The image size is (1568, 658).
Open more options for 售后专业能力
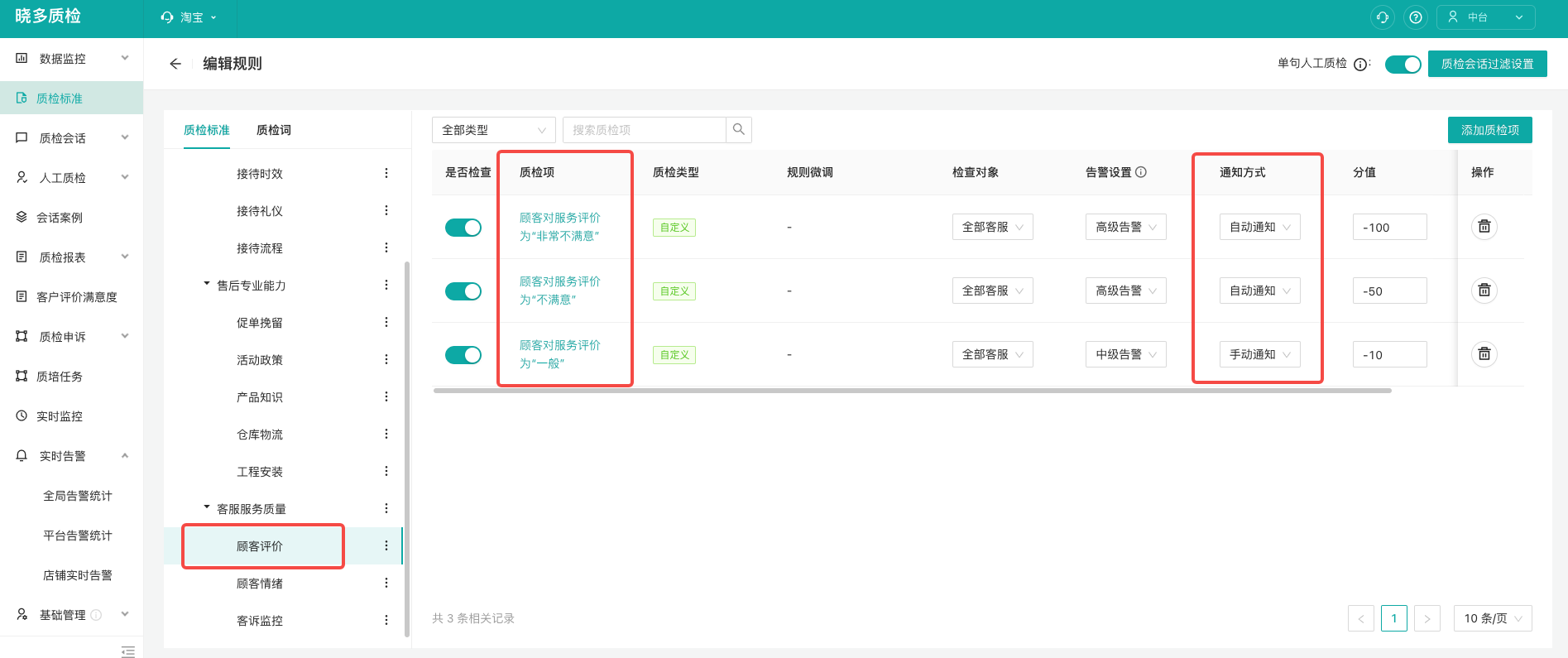pyautogui.click(x=386, y=286)
